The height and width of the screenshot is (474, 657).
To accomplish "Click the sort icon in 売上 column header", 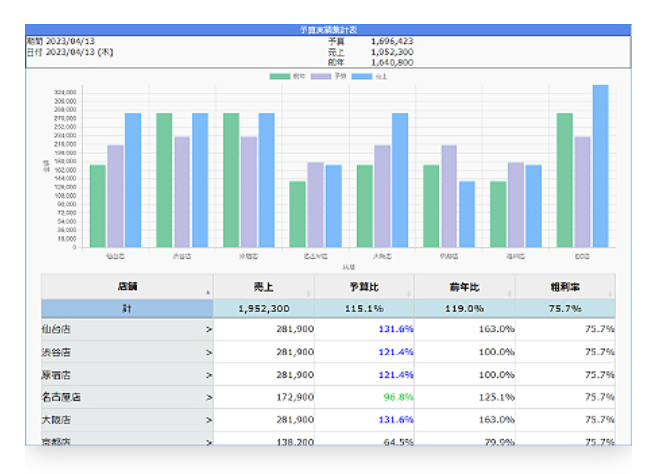I will [x=311, y=293].
